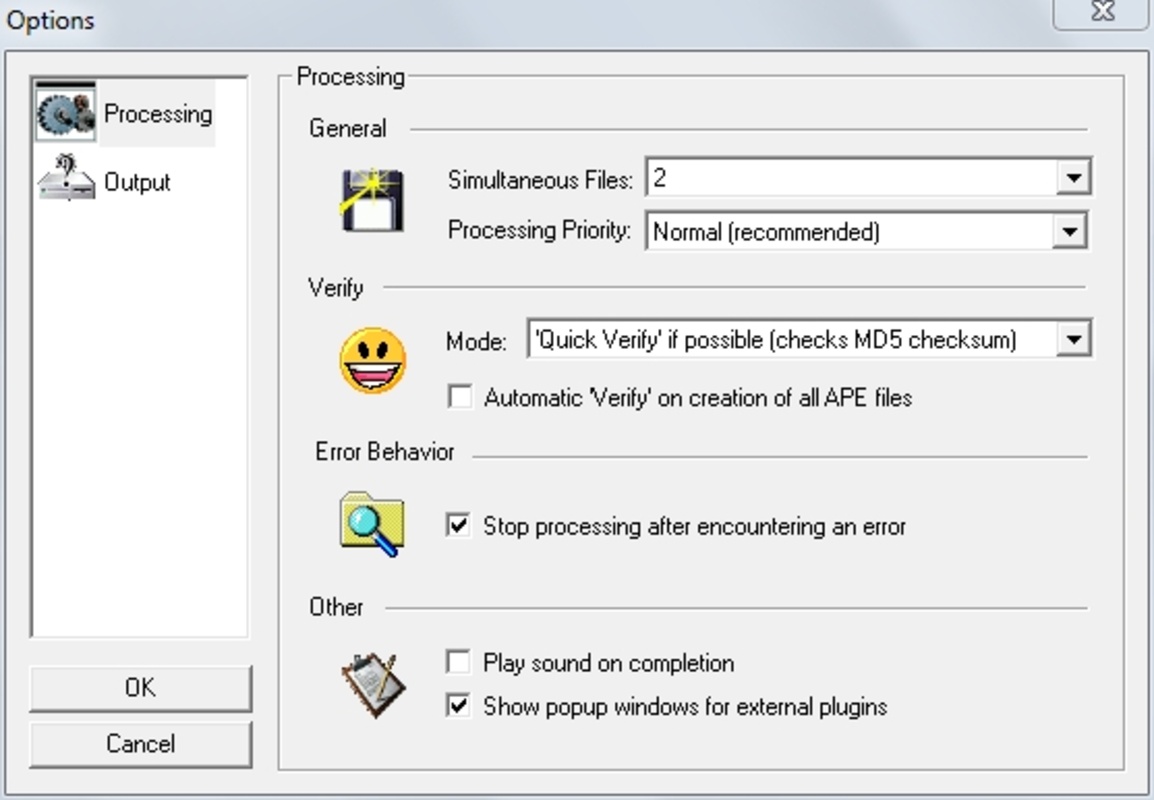This screenshot has height=800, width=1154.
Task: Click the Processing group box title
Action: (x=350, y=77)
